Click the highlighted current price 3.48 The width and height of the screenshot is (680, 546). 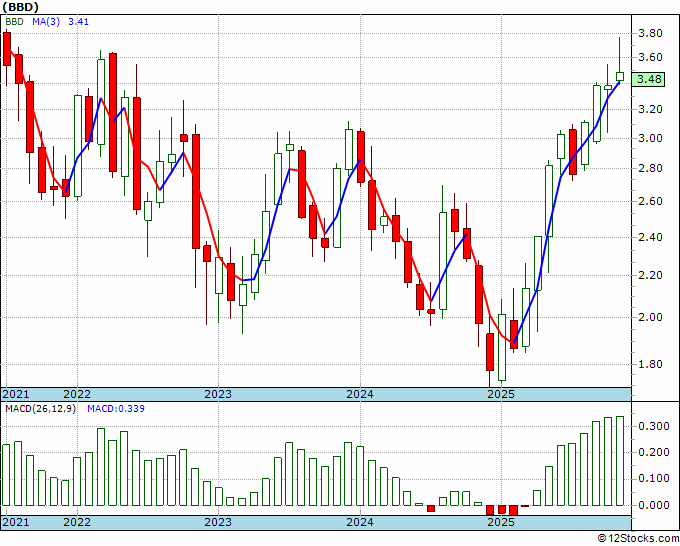pos(649,79)
